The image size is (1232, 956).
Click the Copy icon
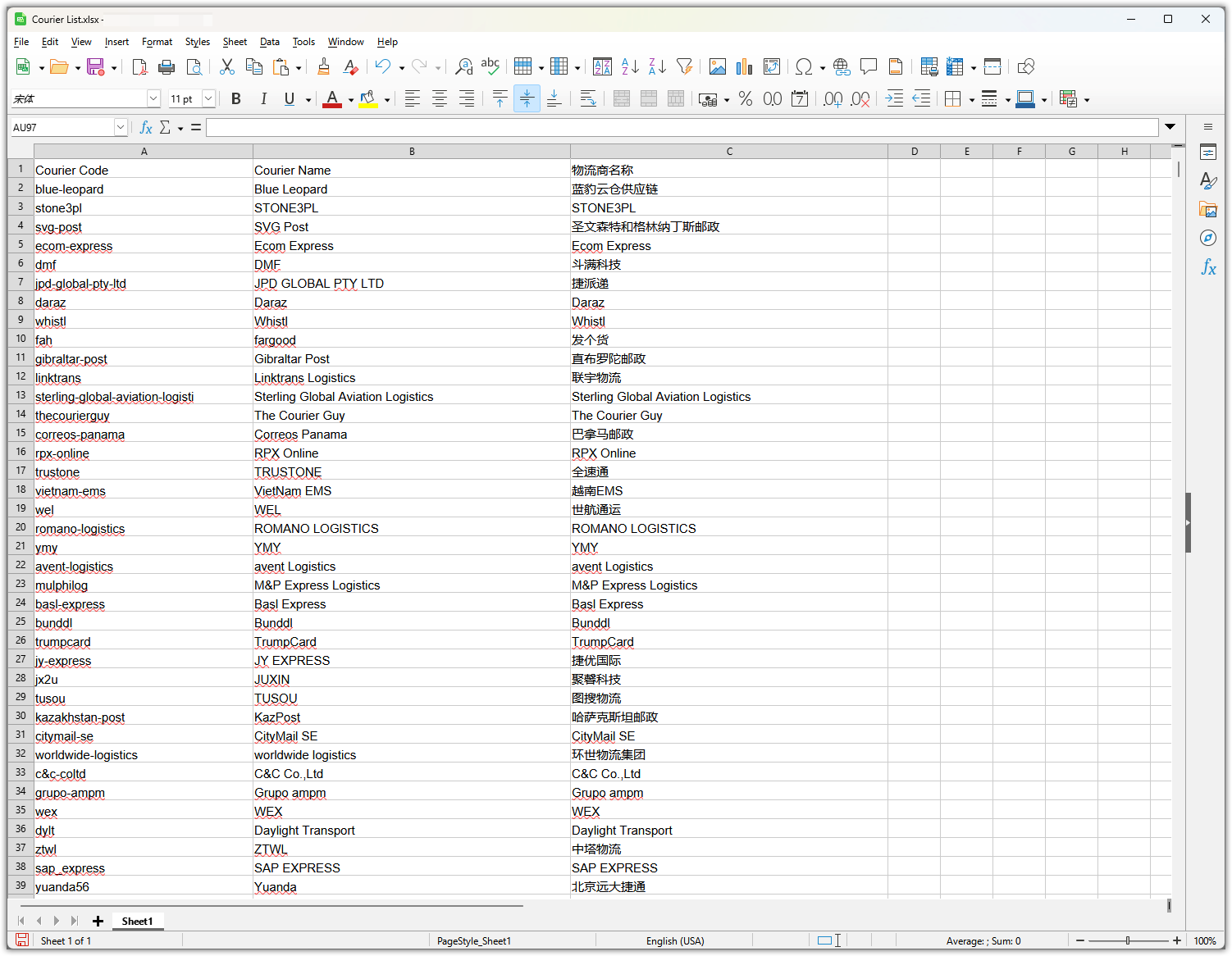click(254, 67)
